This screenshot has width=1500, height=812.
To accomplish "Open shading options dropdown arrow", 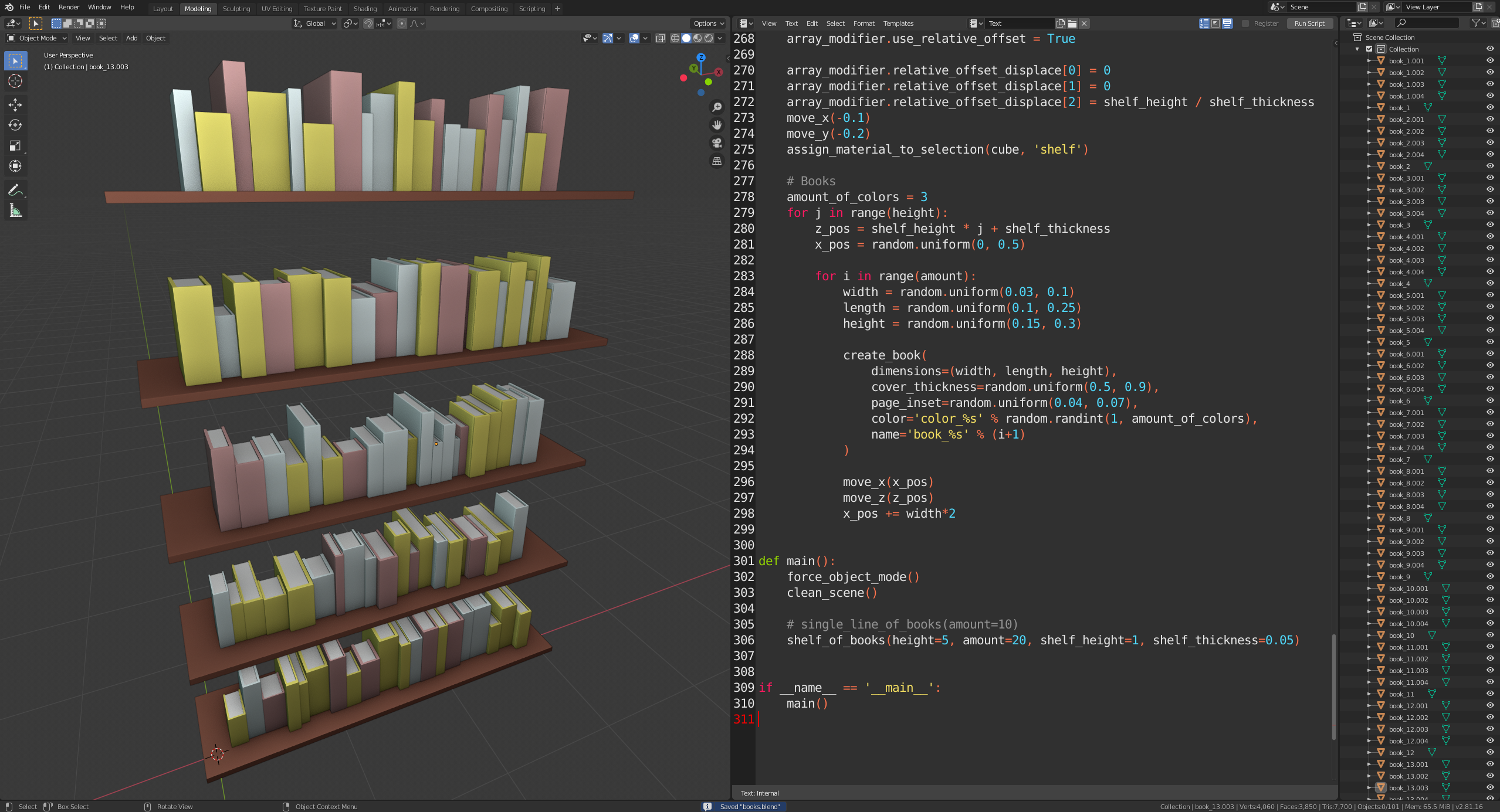I will coord(720,38).
